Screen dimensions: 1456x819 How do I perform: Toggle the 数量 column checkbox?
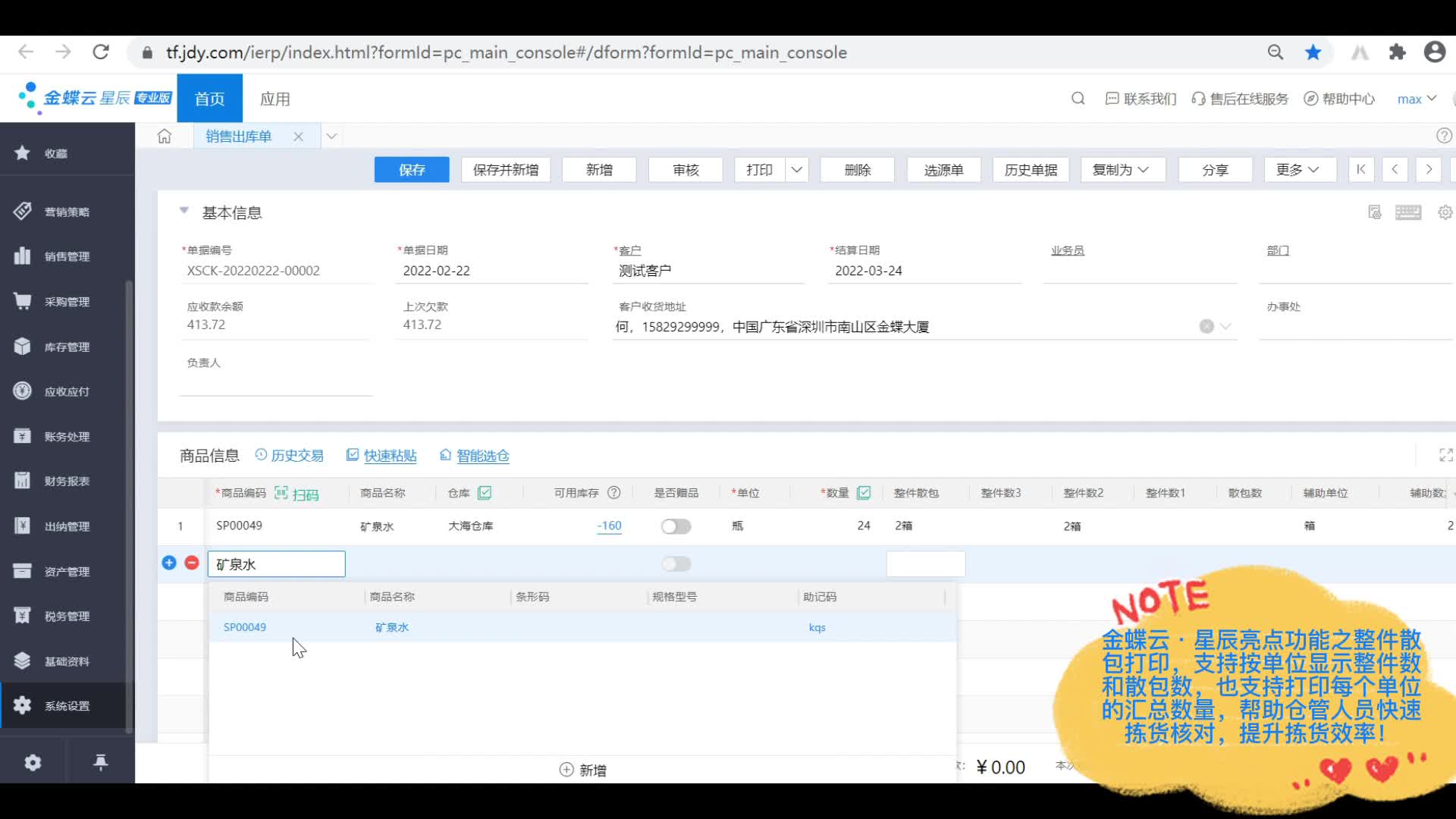[863, 493]
